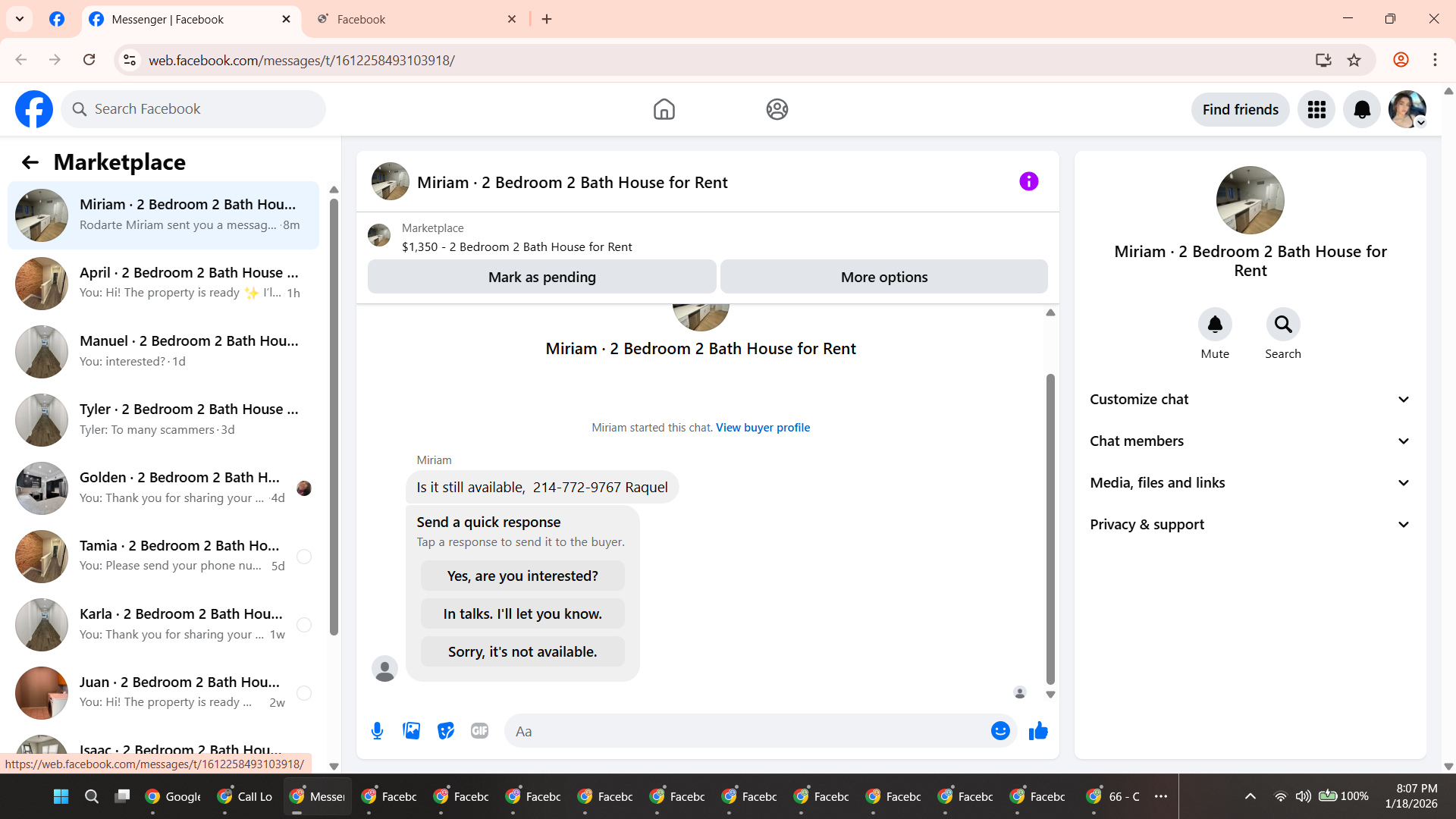Image resolution: width=1456 pixels, height=819 pixels.
Task: Expand the Customize chat section
Action: coord(1250,400)
